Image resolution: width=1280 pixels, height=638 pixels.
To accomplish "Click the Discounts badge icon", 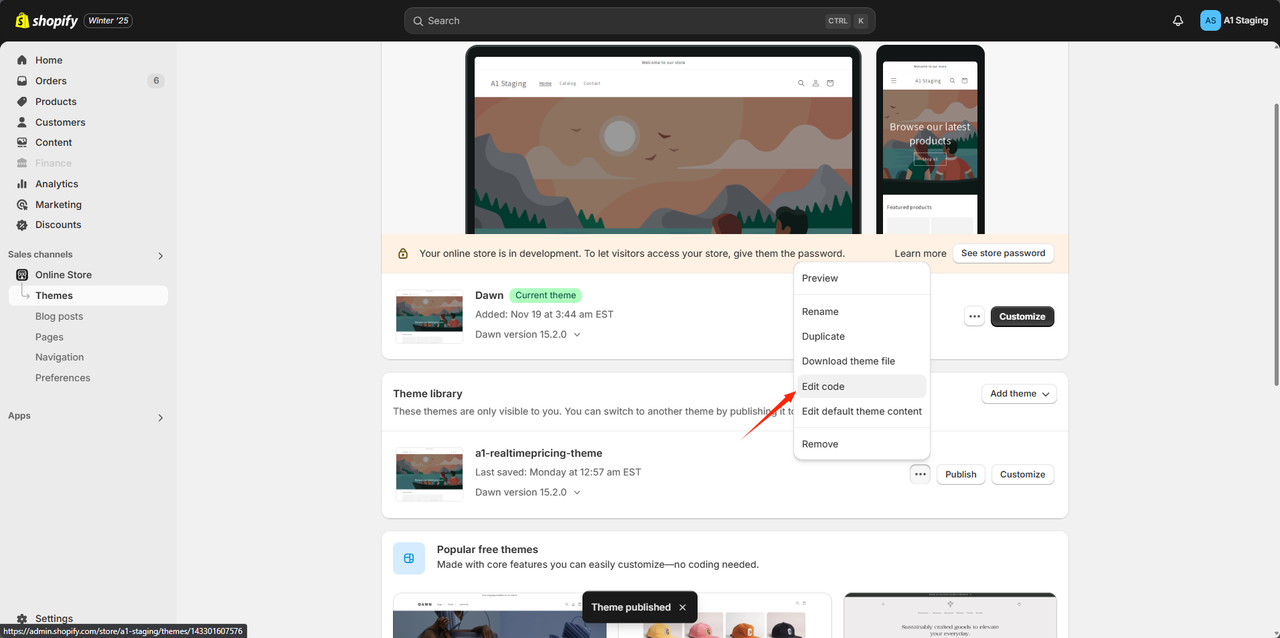I will click(x=22, y=225).
